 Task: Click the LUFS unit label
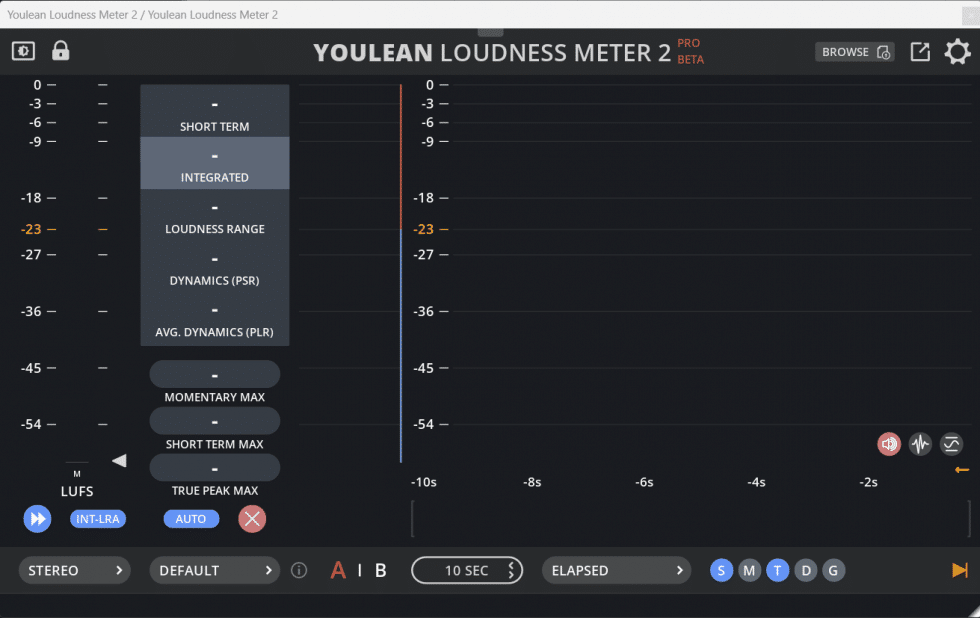tap(77, 492)
